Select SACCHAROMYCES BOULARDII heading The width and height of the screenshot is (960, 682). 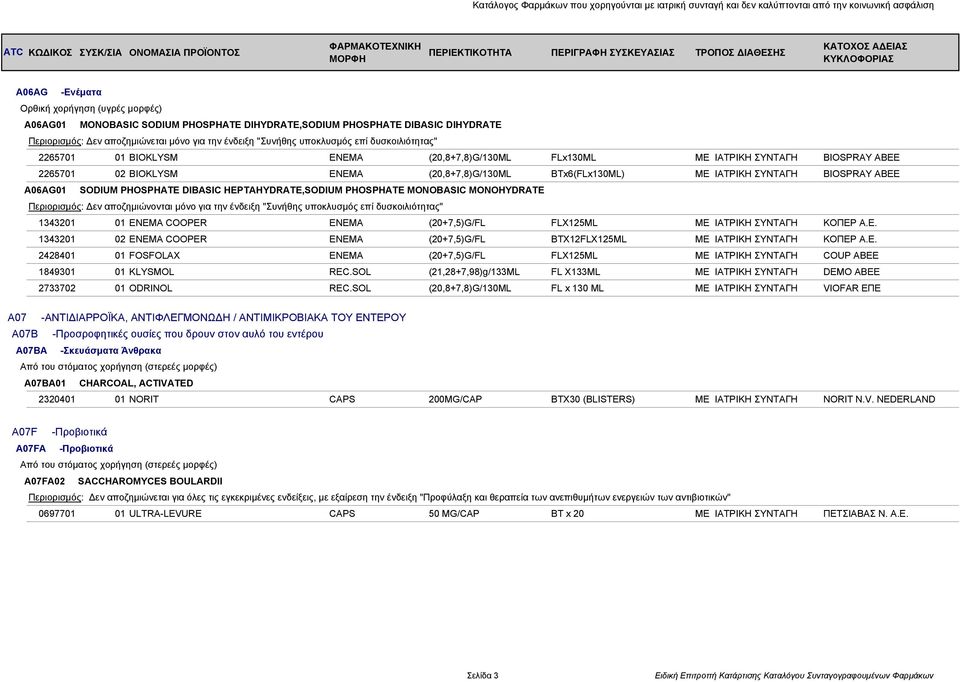click(124, 481)
